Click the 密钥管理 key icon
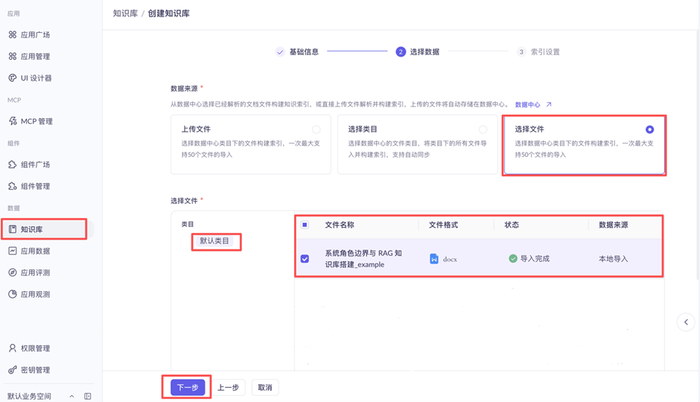 [x=12, y=370]
